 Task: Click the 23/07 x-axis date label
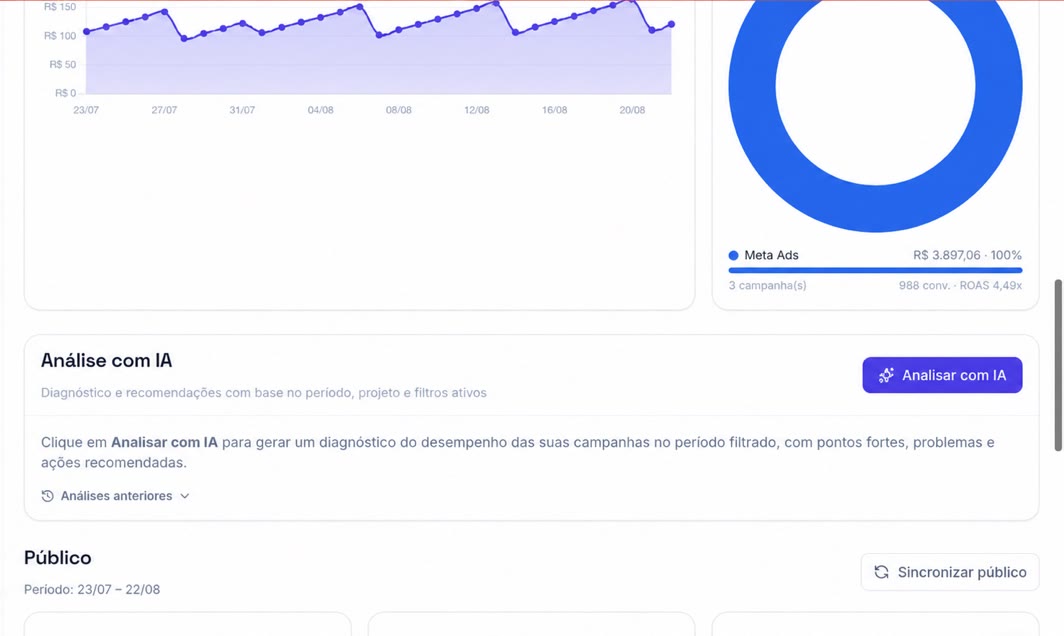86,110
